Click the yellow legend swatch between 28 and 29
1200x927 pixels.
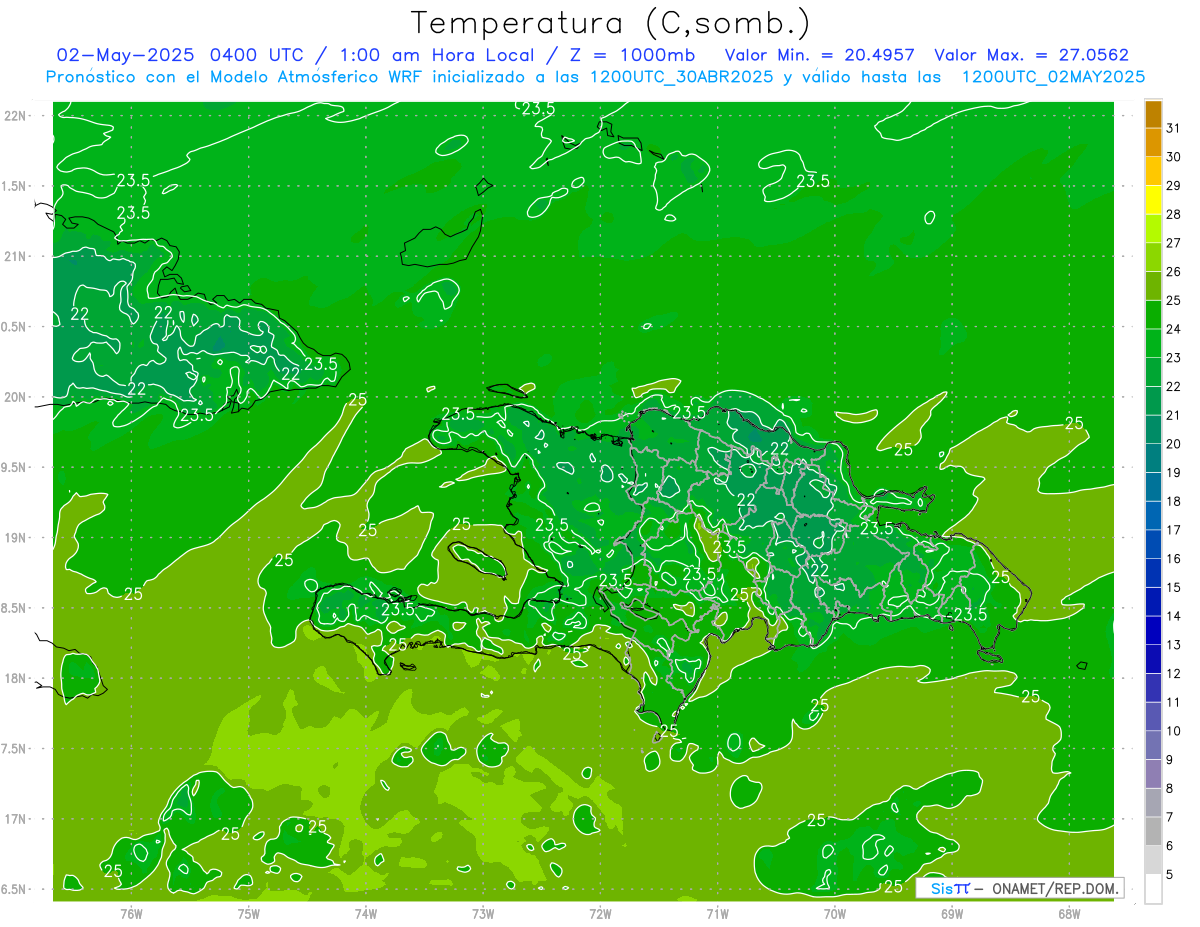coord(1153,200)
